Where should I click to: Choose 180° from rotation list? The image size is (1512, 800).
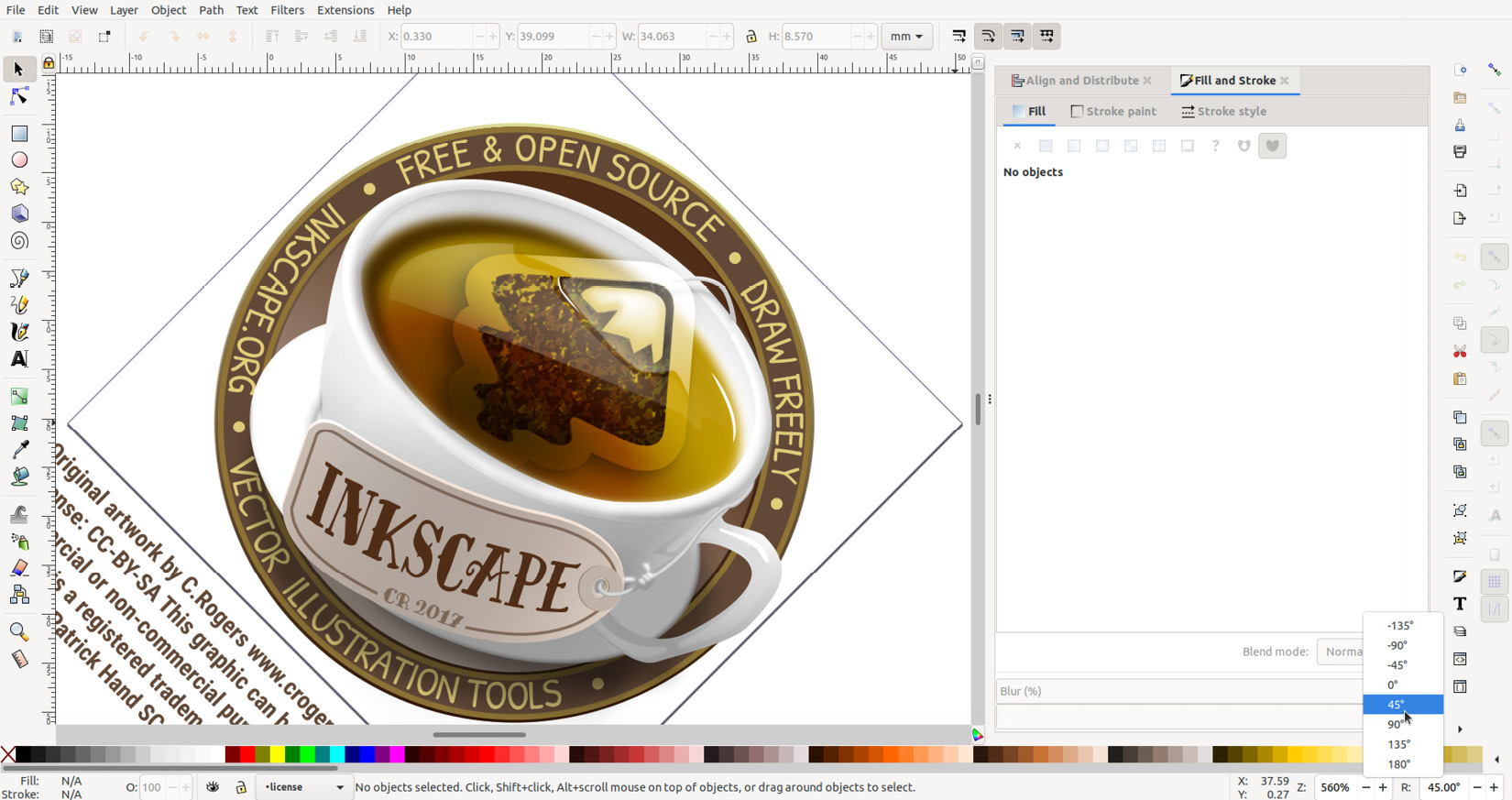click(x=1402, y=764)
